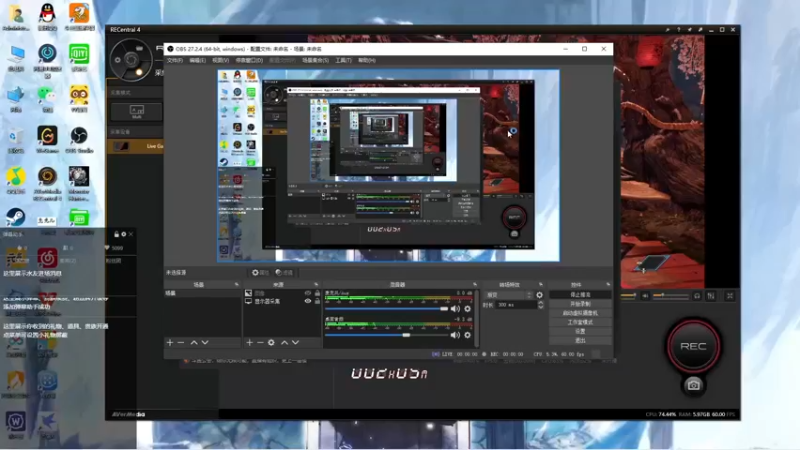
Task: Pop out the 混音器 dock using its header icon
Action: tap(474, 284)
